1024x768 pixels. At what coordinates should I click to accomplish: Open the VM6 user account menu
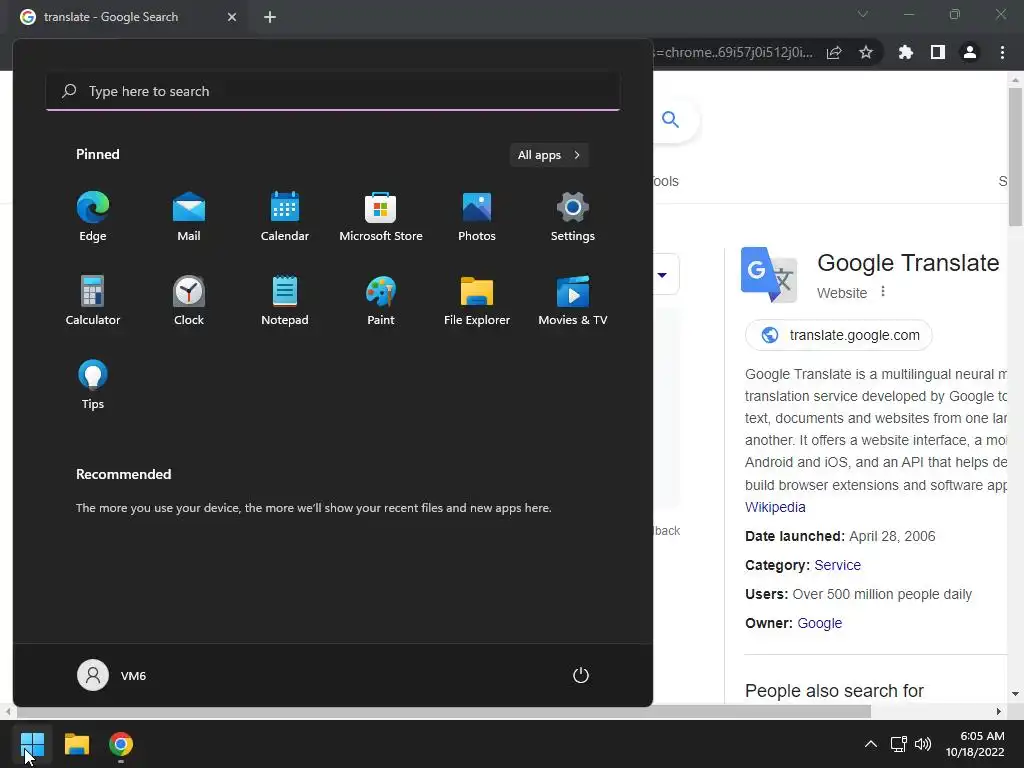112,675
